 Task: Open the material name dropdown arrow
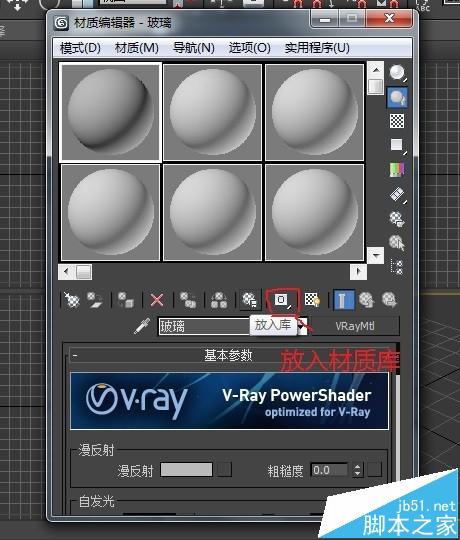coord(302,326)
